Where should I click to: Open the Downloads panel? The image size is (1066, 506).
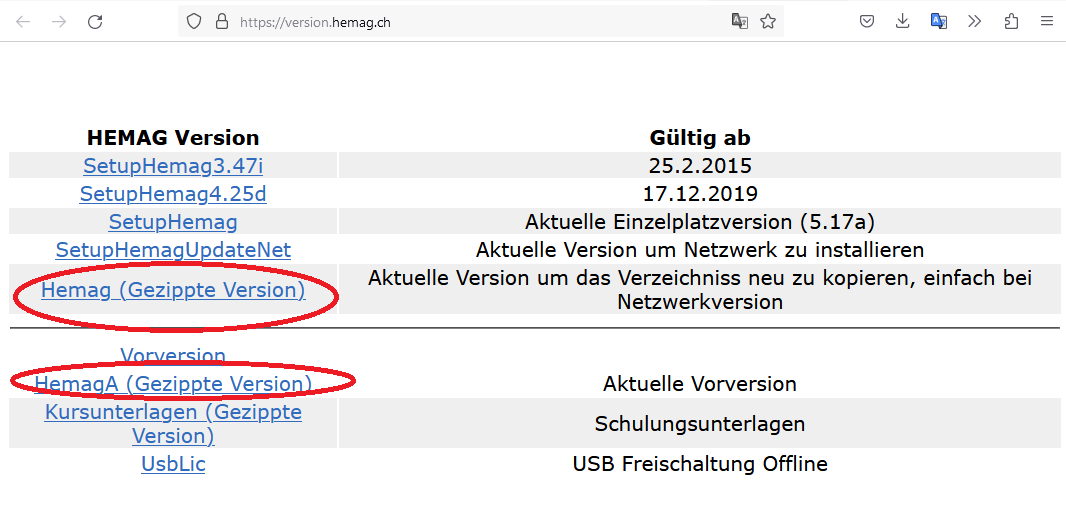tap(903, 21)
